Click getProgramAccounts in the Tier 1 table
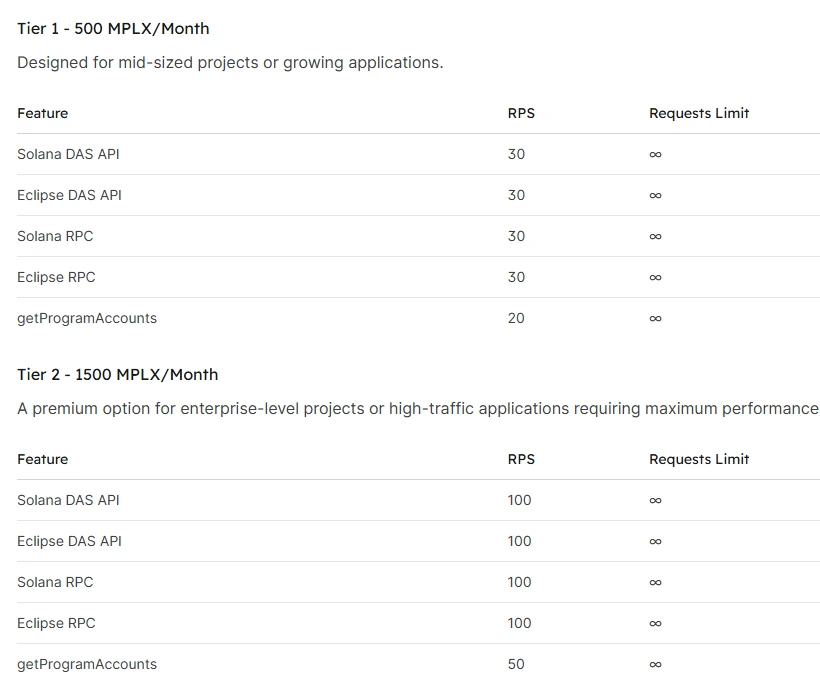The image size is (820, 695). (87, 318)
